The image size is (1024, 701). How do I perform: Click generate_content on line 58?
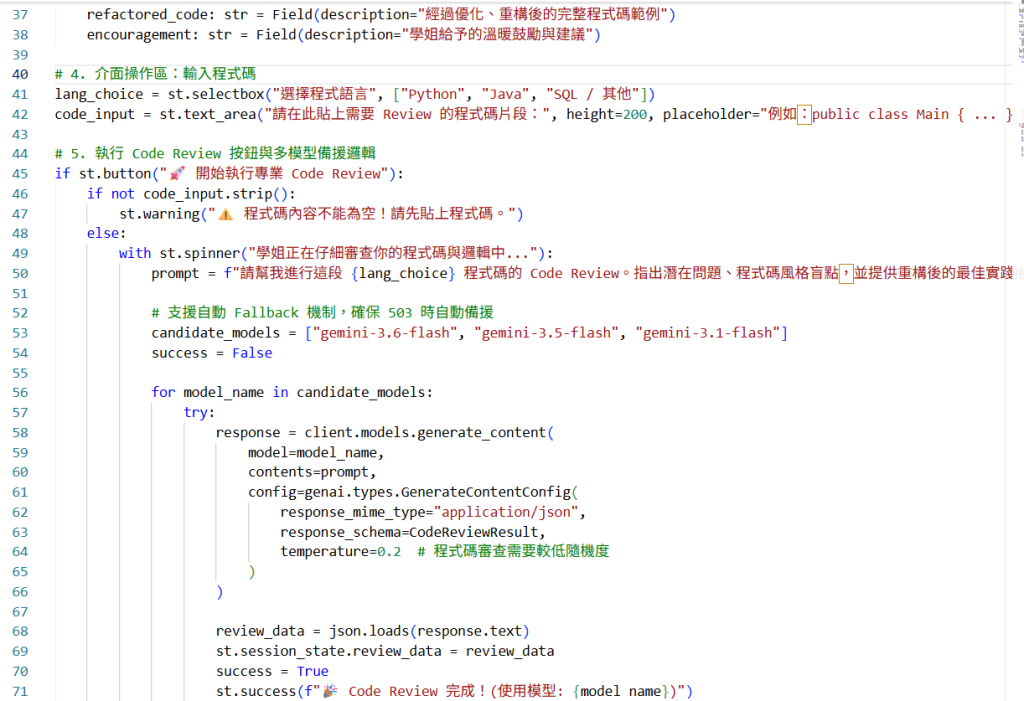click(x=481, y=432)
